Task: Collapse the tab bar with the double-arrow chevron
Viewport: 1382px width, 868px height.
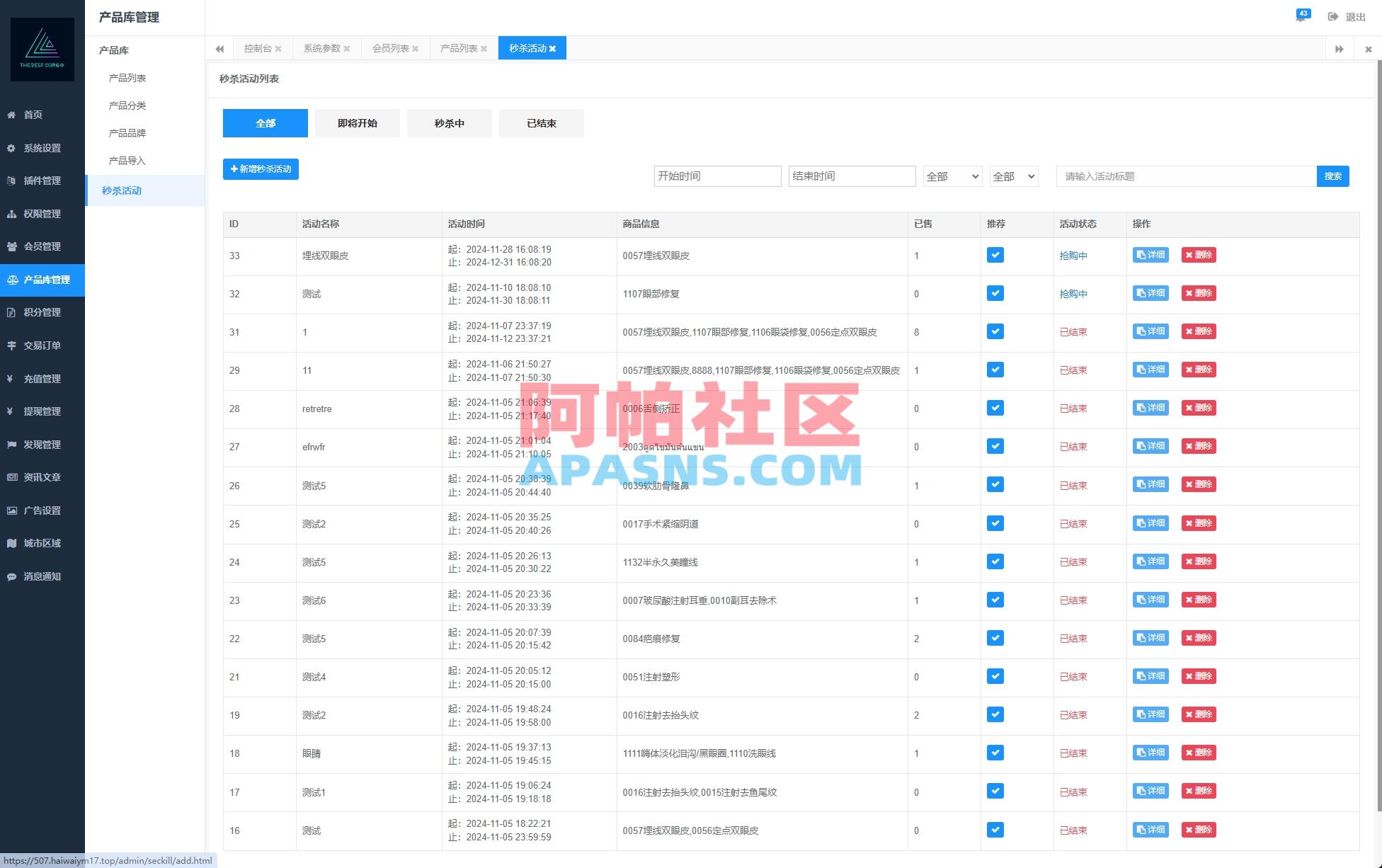Action: coord(219,48)
